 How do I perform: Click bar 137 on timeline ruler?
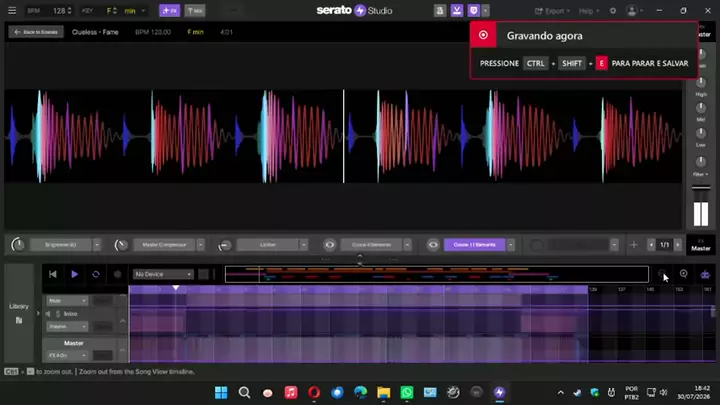[621, 289]
